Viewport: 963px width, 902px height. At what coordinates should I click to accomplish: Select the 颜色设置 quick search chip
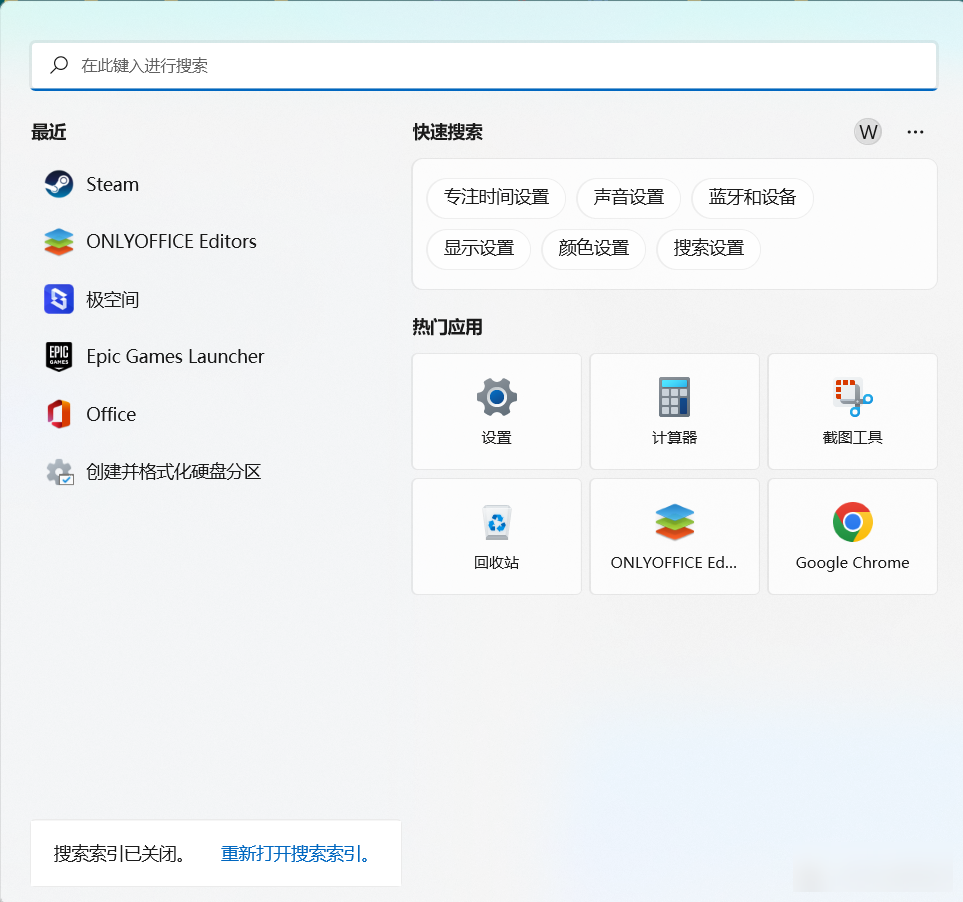(x=593, y=249)
